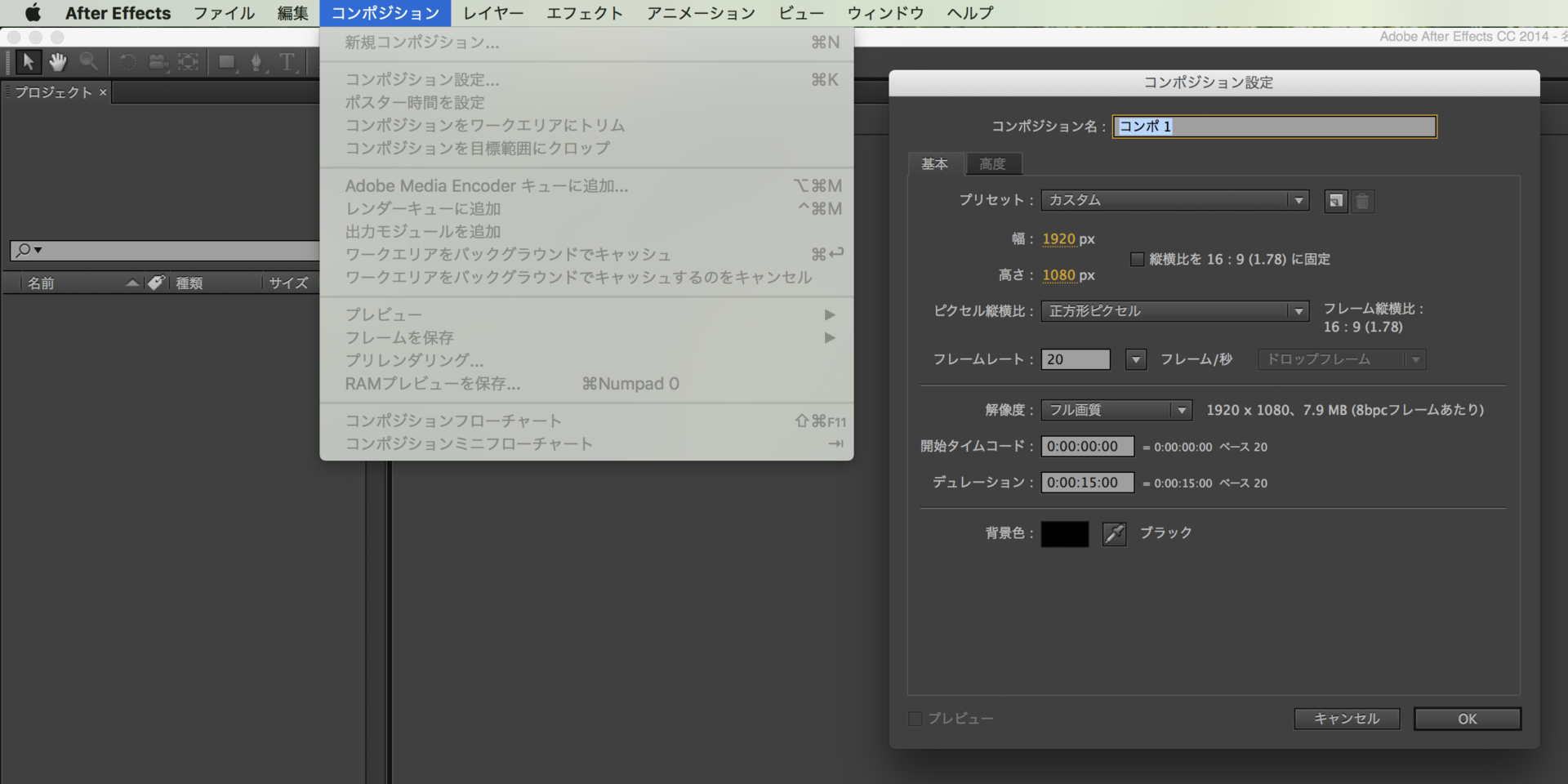Select the Pan Behind anchor point tool
Viewport: 1568px width, 784px height.
[189, 62]
